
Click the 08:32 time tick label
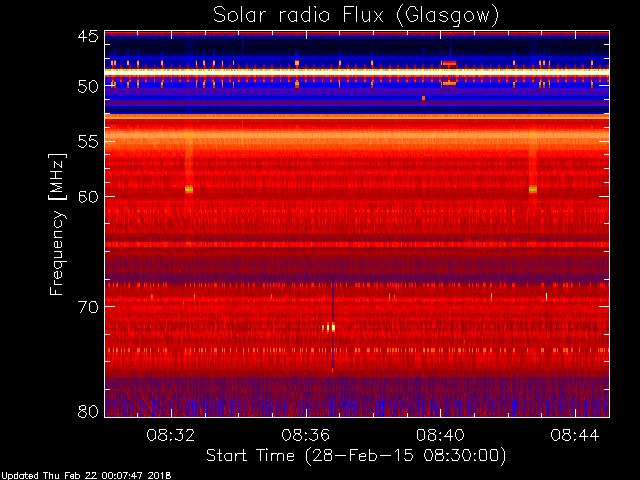pos(171,435)
